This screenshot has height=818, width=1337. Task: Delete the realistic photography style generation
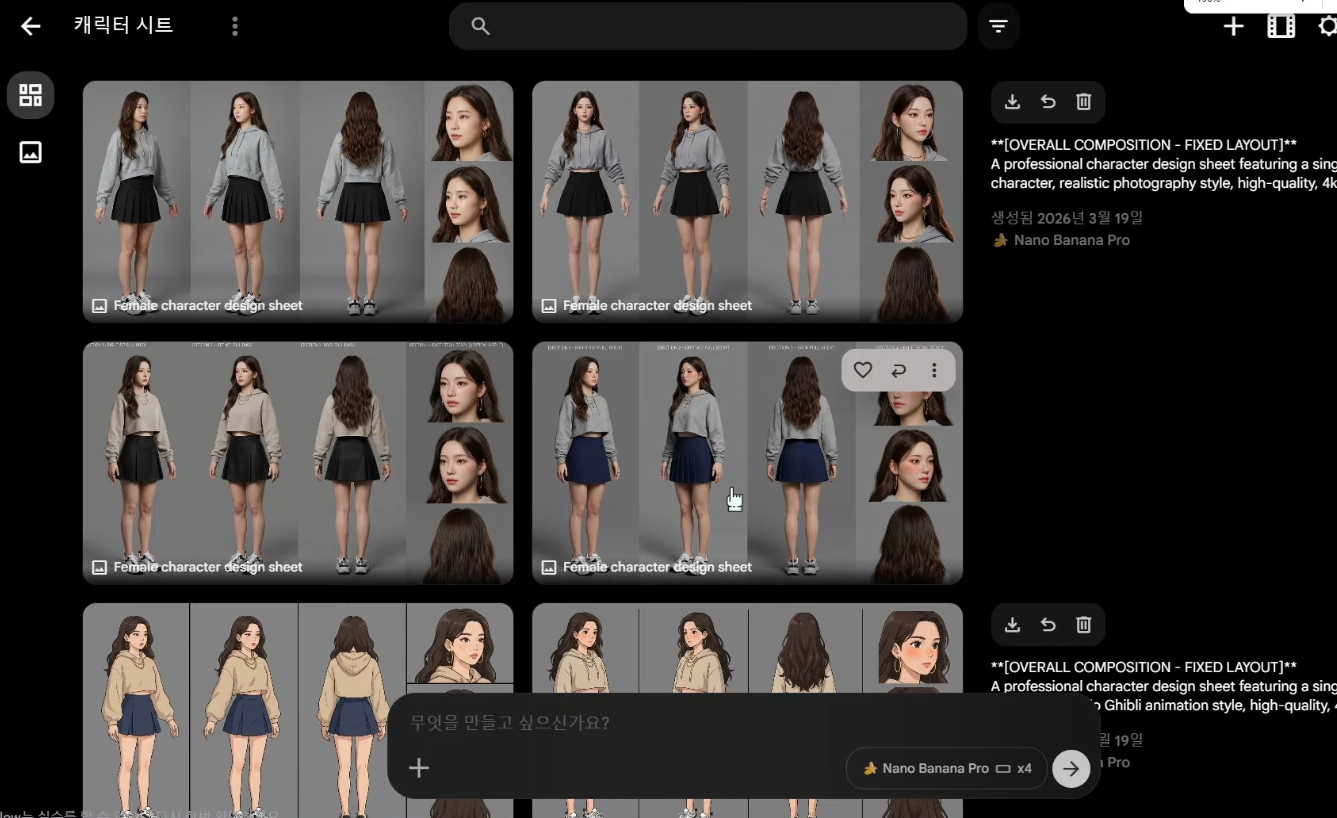click(1083, 102)
